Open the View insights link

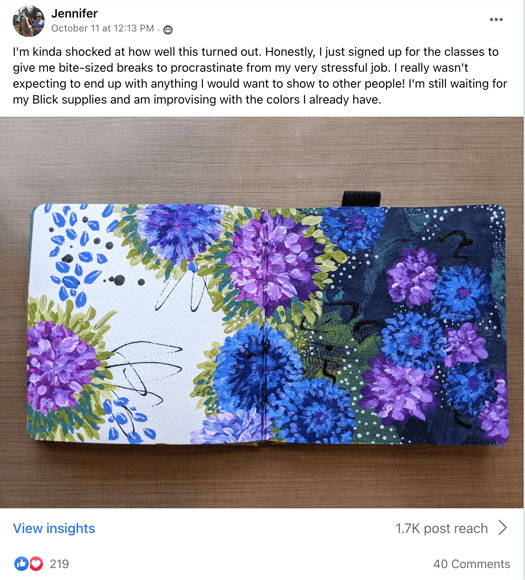coord(54,528)
